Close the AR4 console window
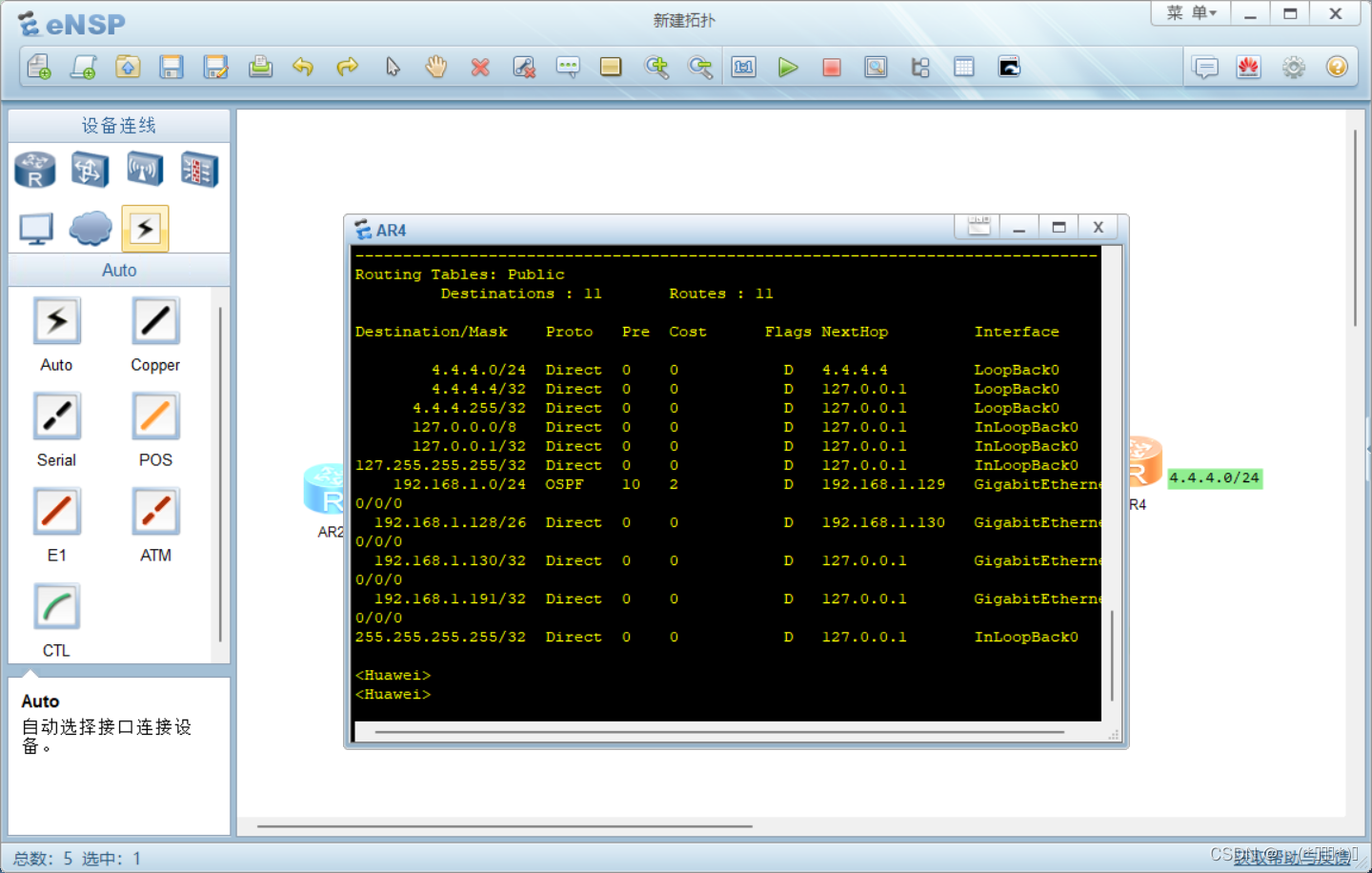 click(x=1099, y=227)
